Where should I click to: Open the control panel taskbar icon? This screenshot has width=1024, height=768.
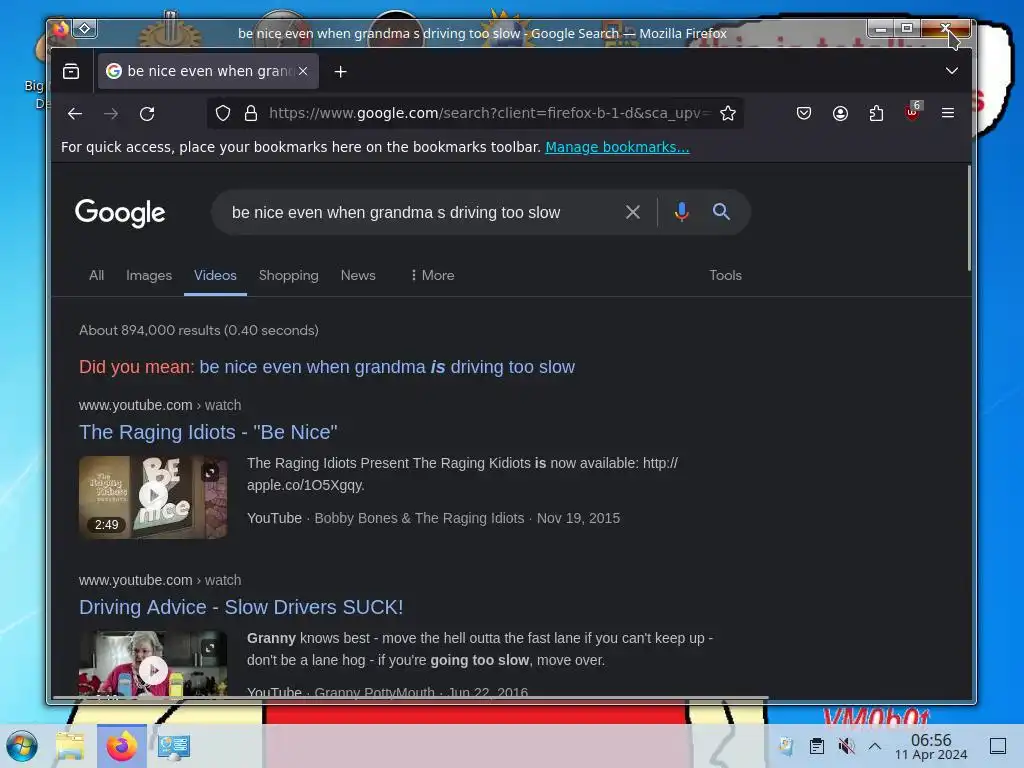174,746
